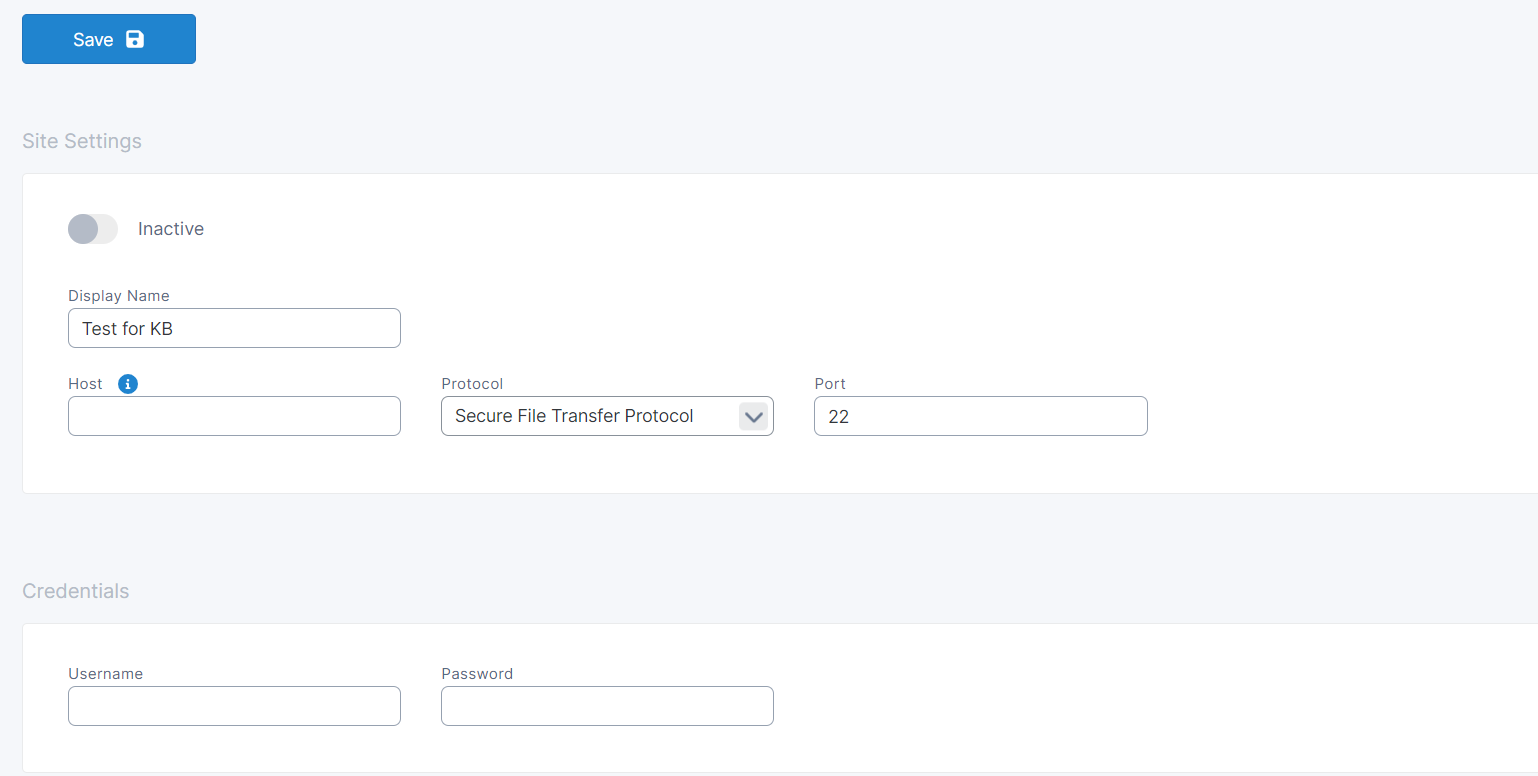This screenshot has width=1538, height=776.
Task: Click the "Username" field label
Action: tap(105, 674)
